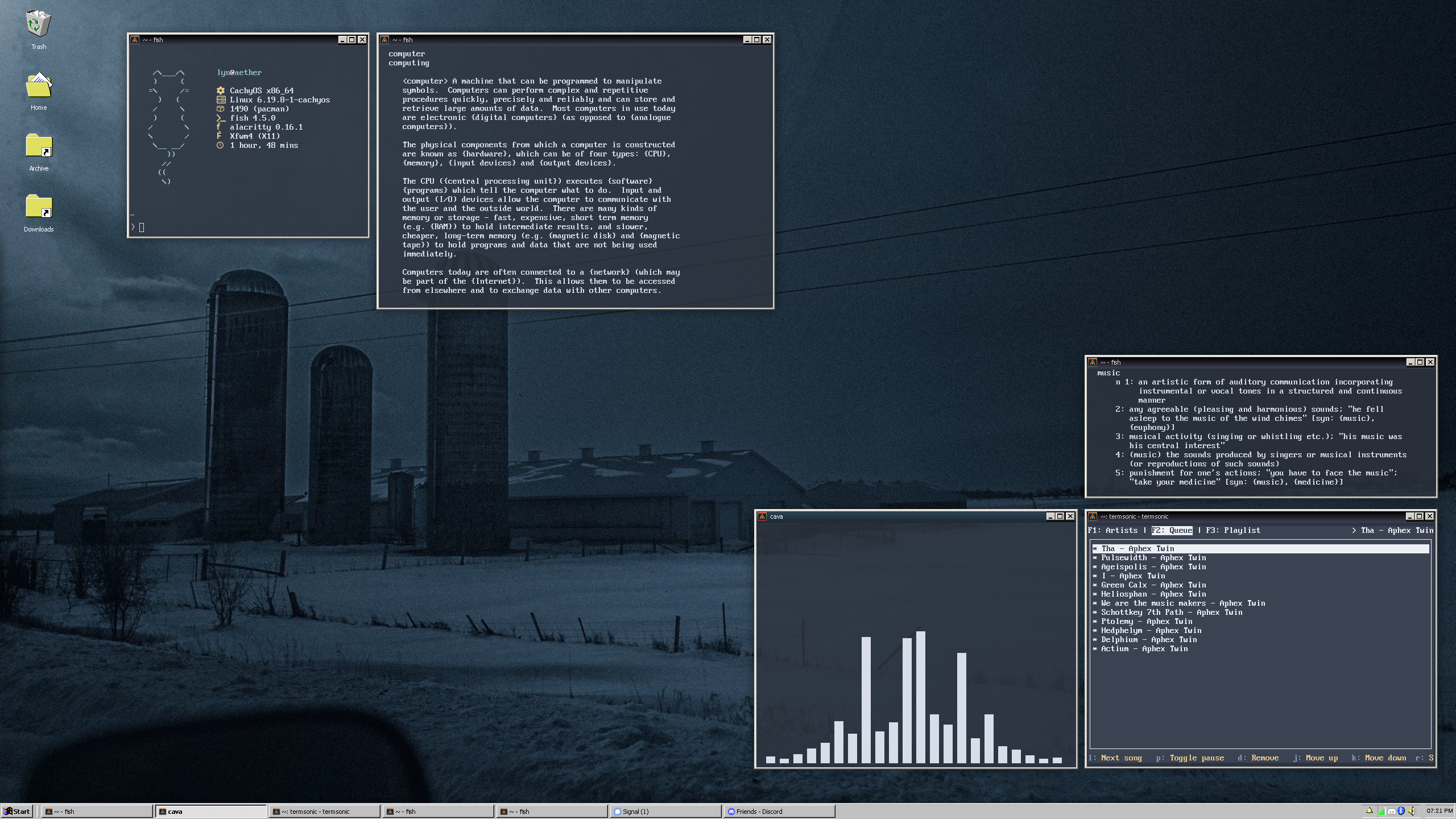Click the network signal tray icon
The width and height of the screenshot is (1456, 819).
click(x=1382, y=812)
